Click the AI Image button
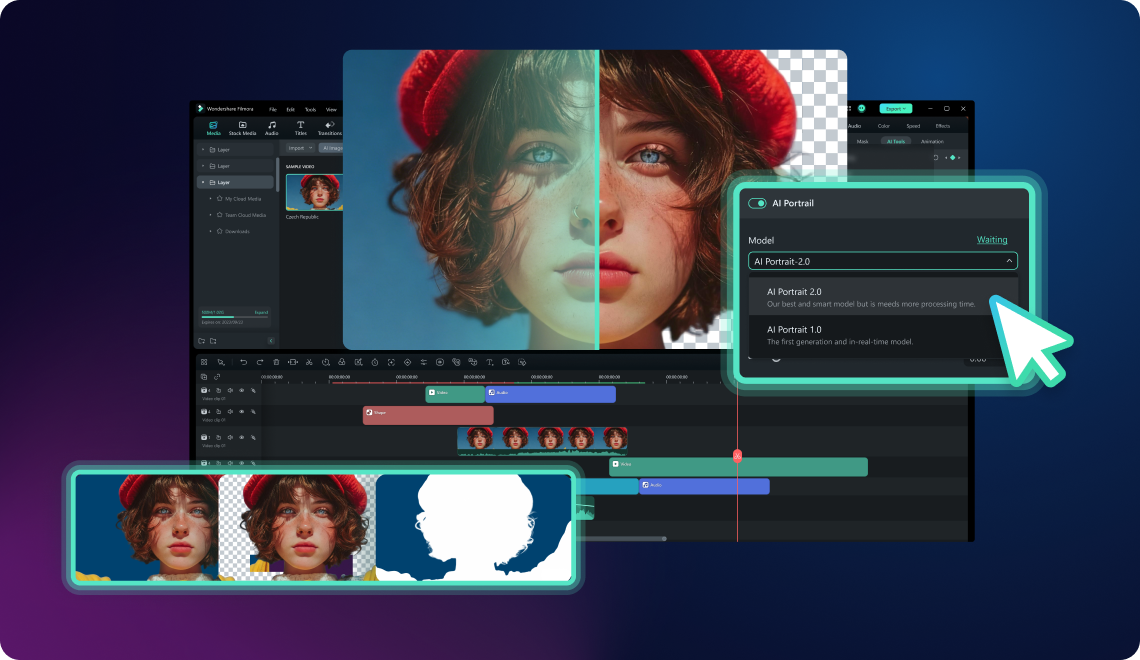1140x660 pixels. [332, 148]
